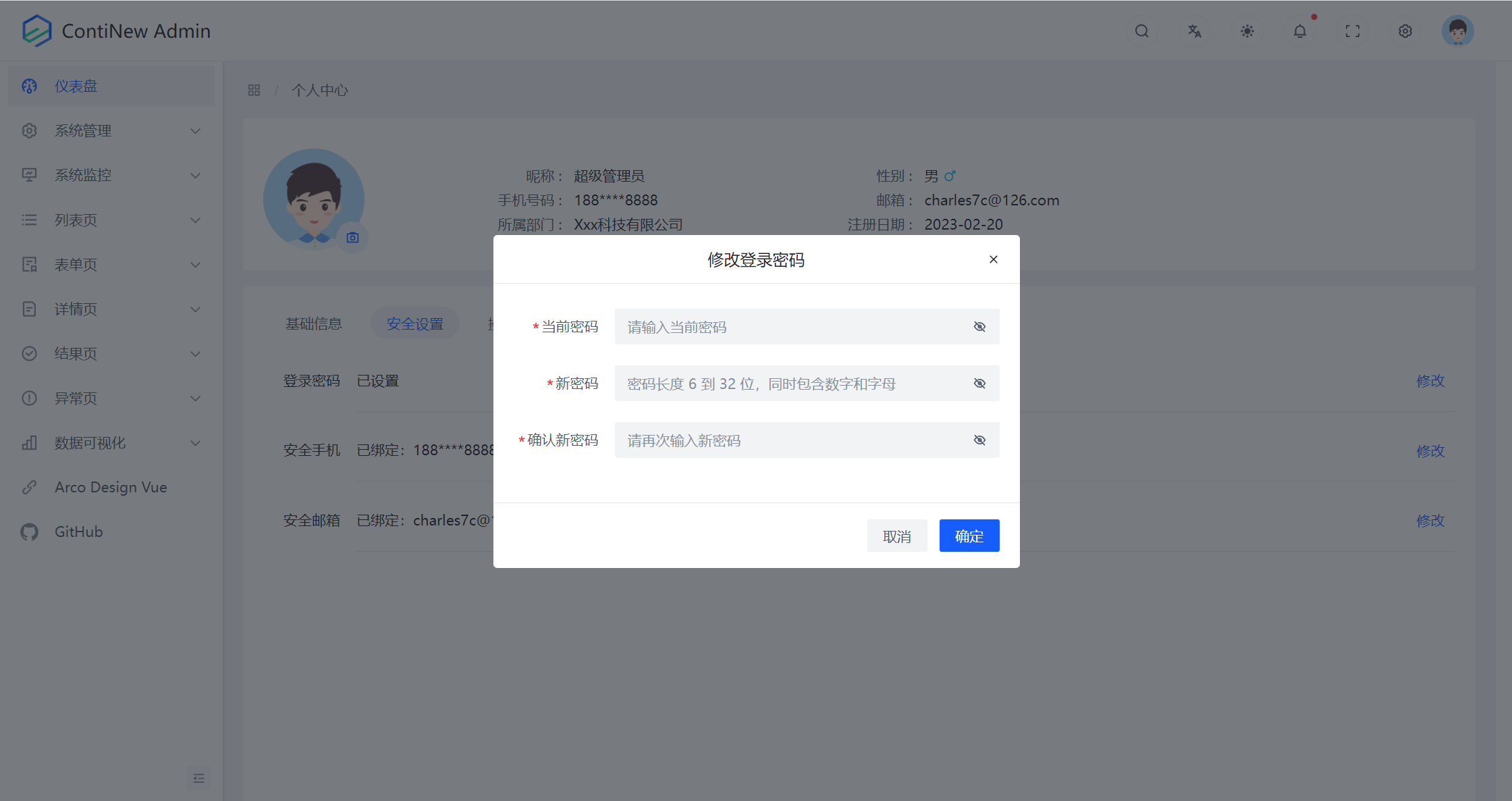Open page settings gear icon
Image resolution: width=1512 pixels, height=801 pixels.
pos(1405,31)
